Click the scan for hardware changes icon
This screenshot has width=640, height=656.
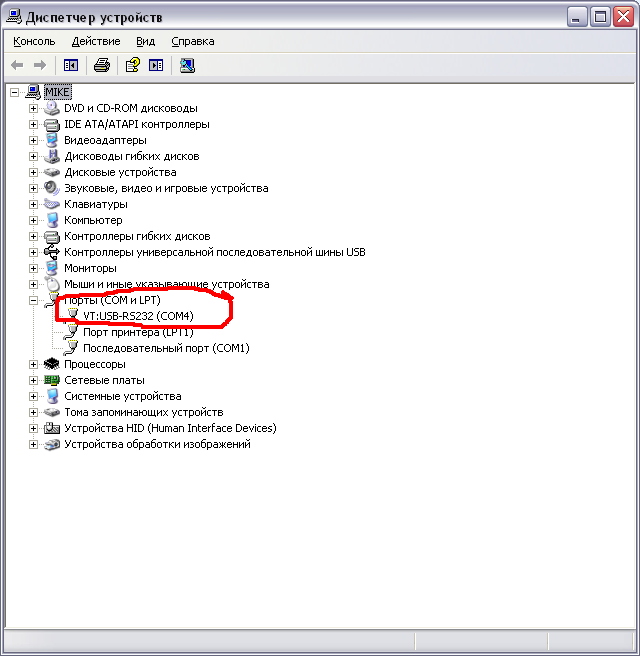[187, 65]
